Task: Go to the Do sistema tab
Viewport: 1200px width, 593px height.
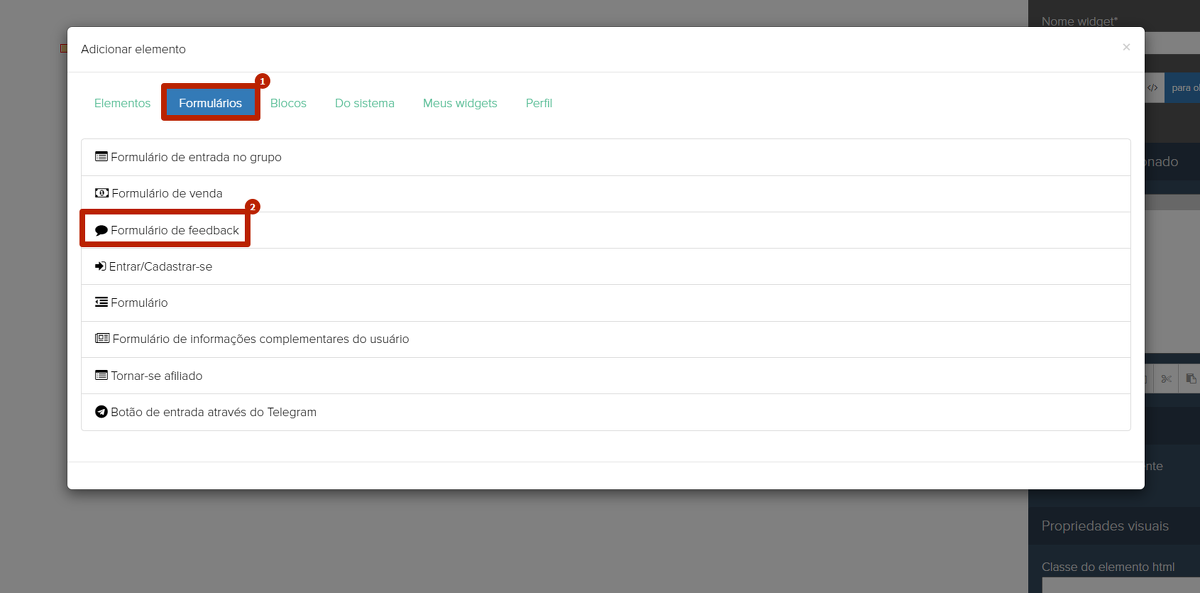Action: click(x=364, y=103)
